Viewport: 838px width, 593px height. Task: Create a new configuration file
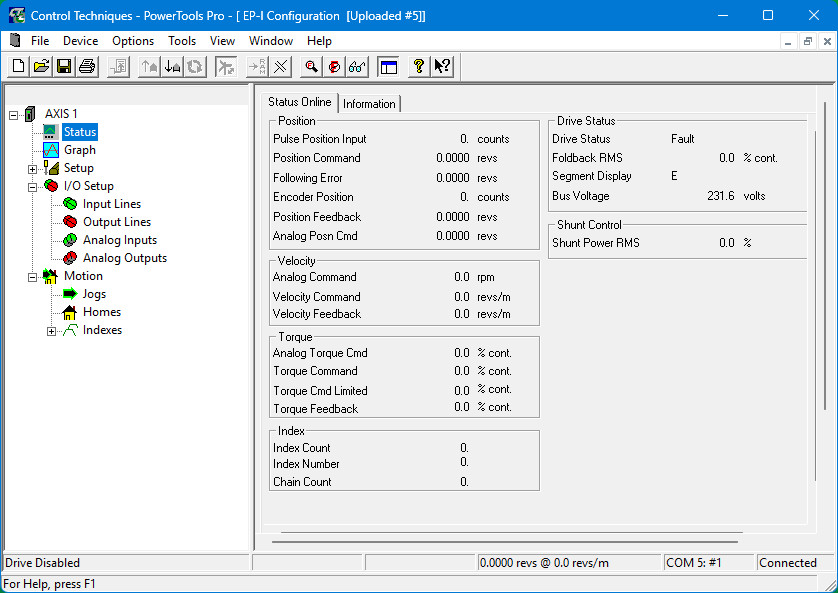[x=18, y=67]
